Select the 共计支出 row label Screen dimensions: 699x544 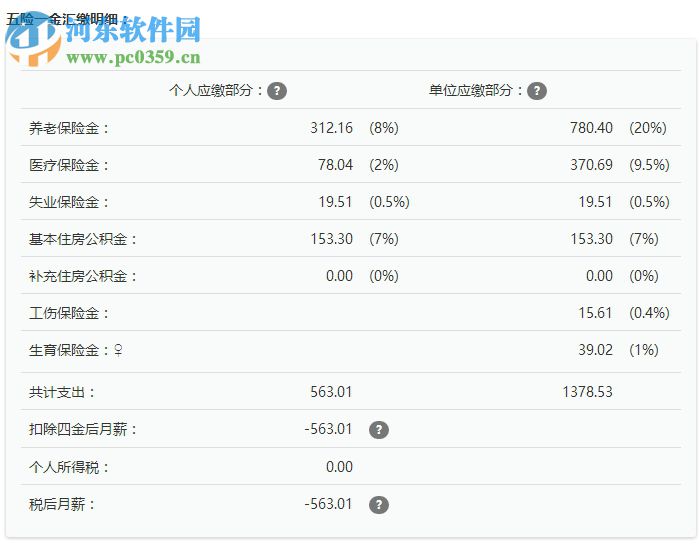click(62, 393)
